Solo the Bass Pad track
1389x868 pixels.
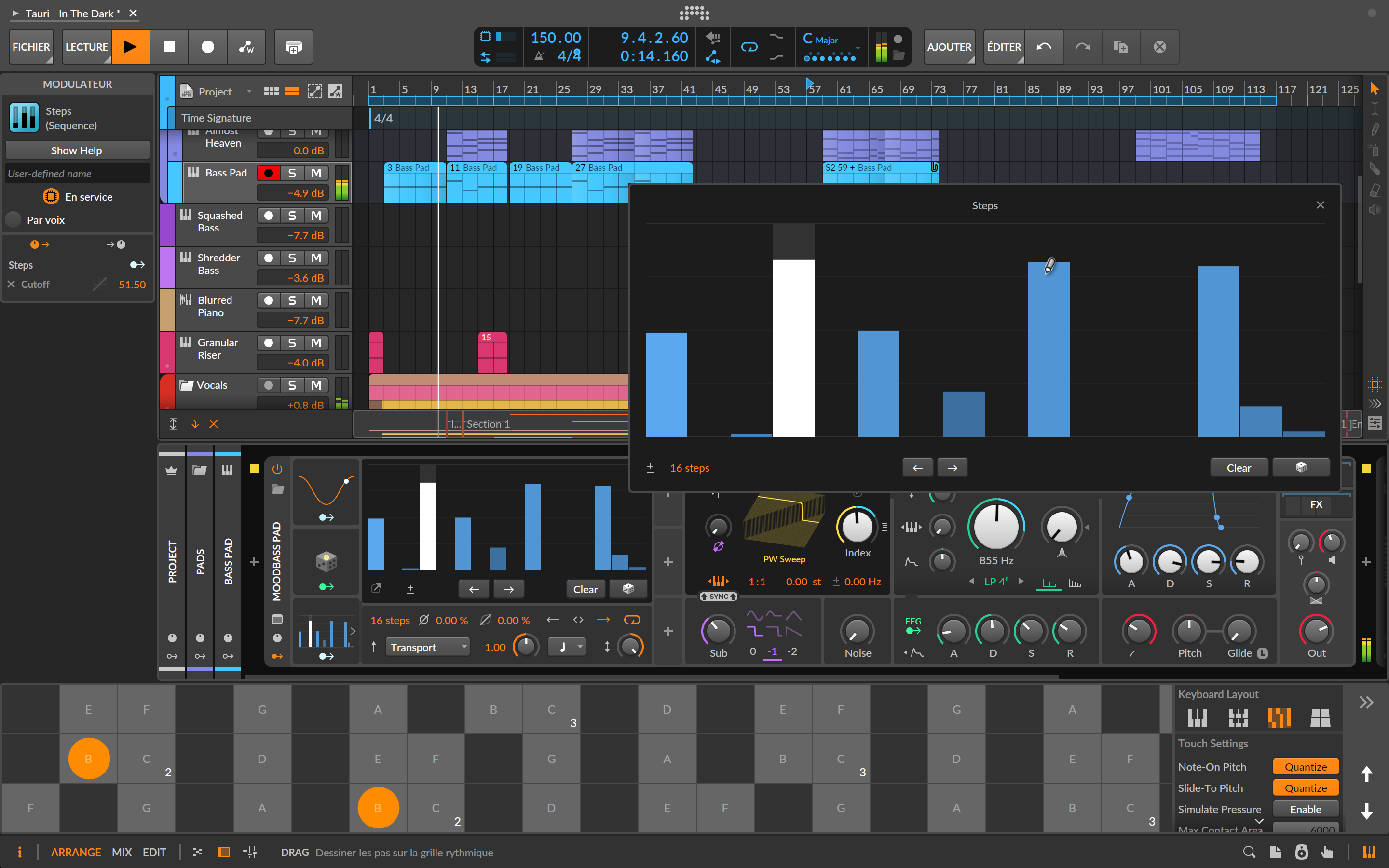(292, 173)
